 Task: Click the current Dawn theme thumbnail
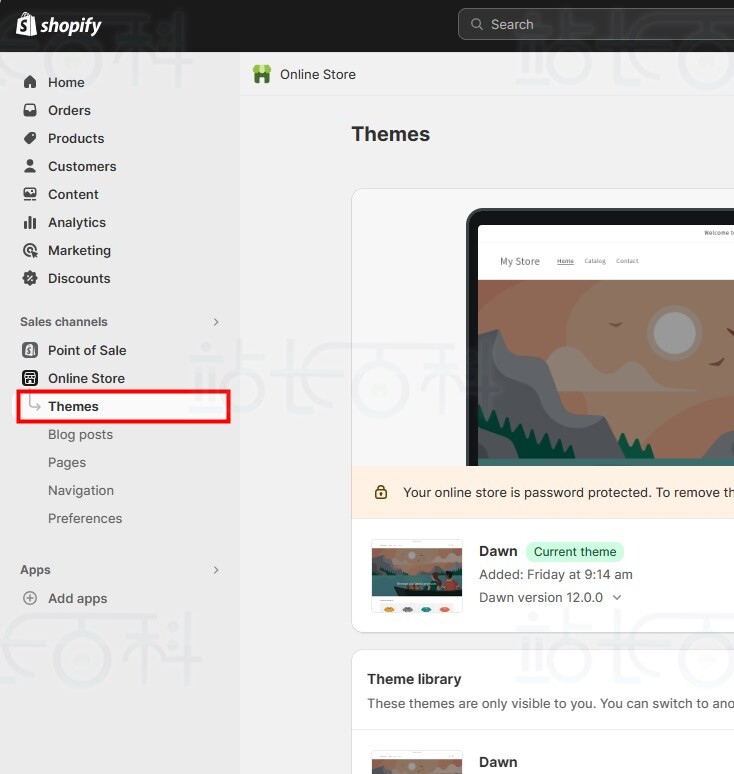pyautogui.click(x=417, y=576)
